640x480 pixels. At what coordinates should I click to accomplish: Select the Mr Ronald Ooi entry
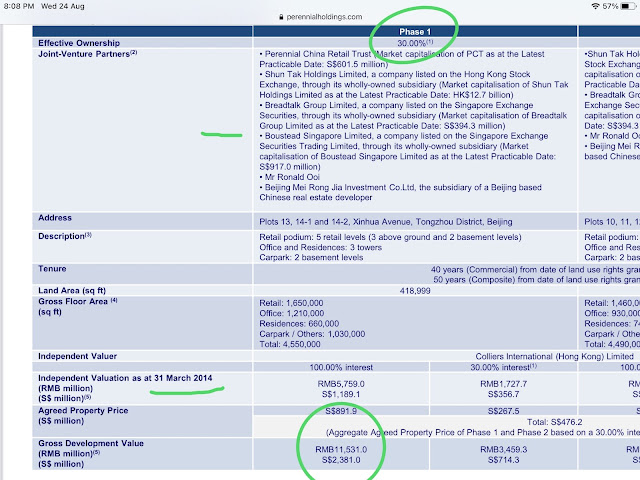tap(289, 177)
